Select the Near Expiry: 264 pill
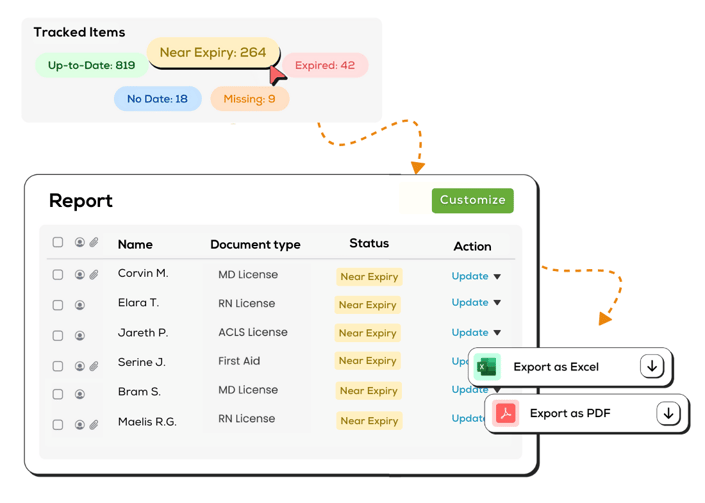The width and height of the screenshot is (705, 503). pyautogui.click(x=213, y=53)
